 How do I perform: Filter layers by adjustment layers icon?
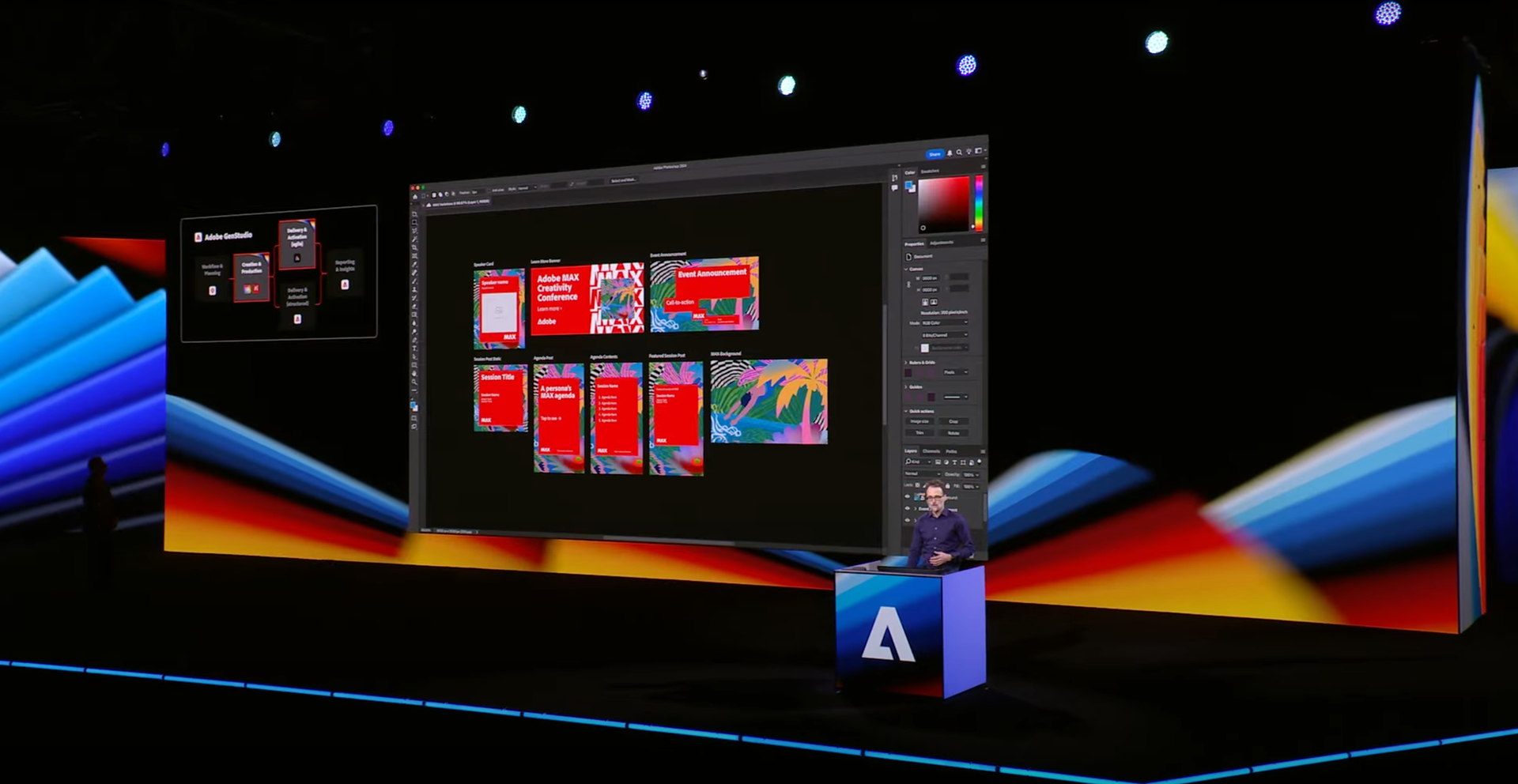(x=946, y=462)
